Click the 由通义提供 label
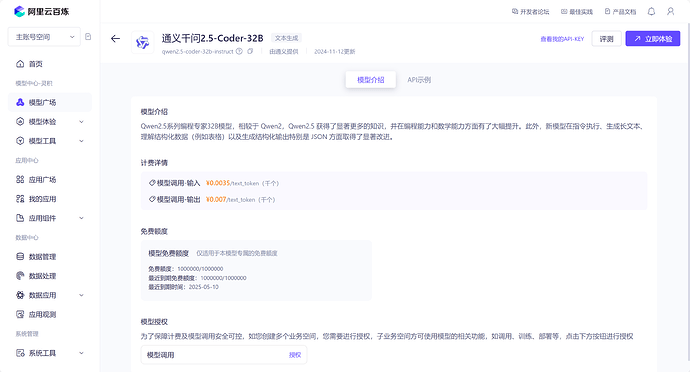Image resolution: width=690 pixels, height=372 pixels. pos(284,52)
